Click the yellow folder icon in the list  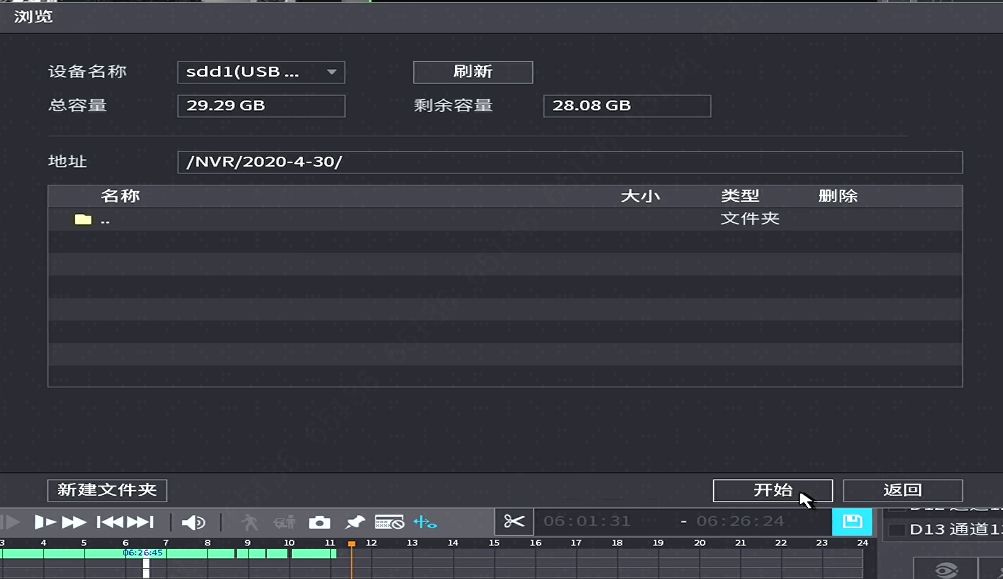point(83,219)
